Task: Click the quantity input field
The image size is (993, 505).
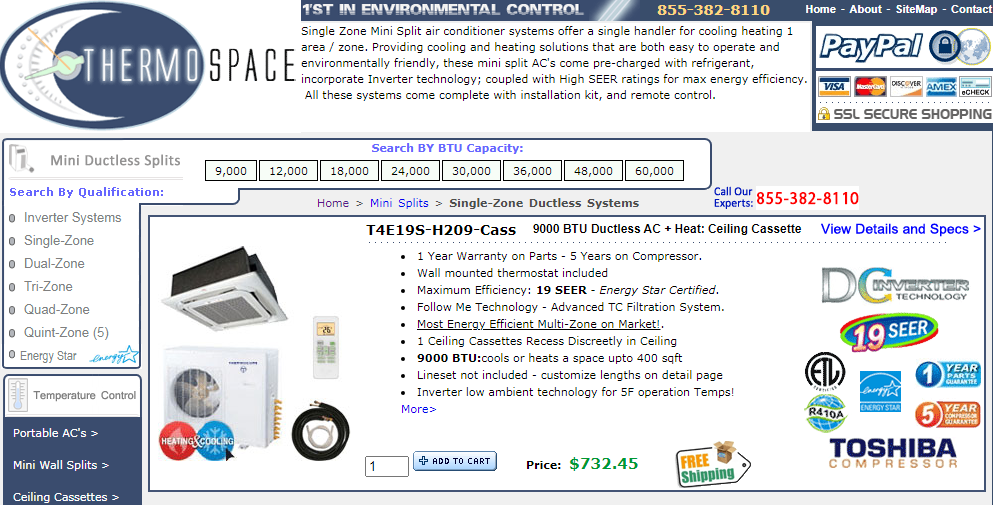Action: [387, 466]
